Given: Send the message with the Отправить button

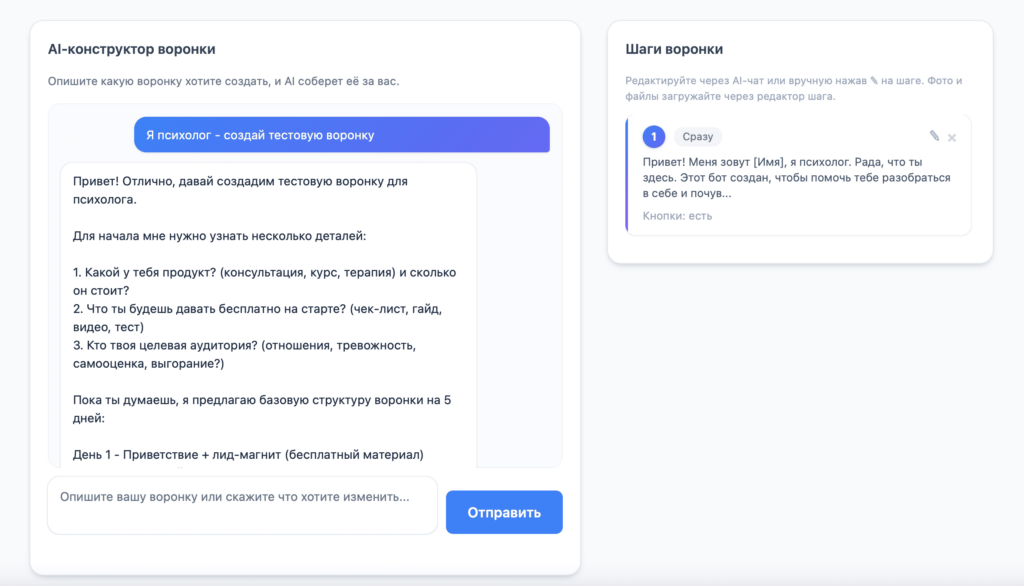Looking at the screenshot, I should coord(504,512).
